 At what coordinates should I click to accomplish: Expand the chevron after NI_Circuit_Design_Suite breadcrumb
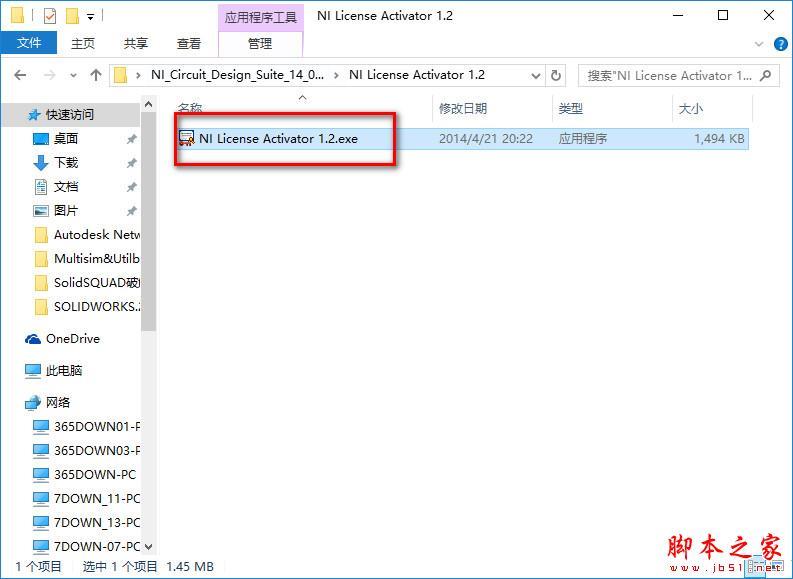[x=336, y=75]
